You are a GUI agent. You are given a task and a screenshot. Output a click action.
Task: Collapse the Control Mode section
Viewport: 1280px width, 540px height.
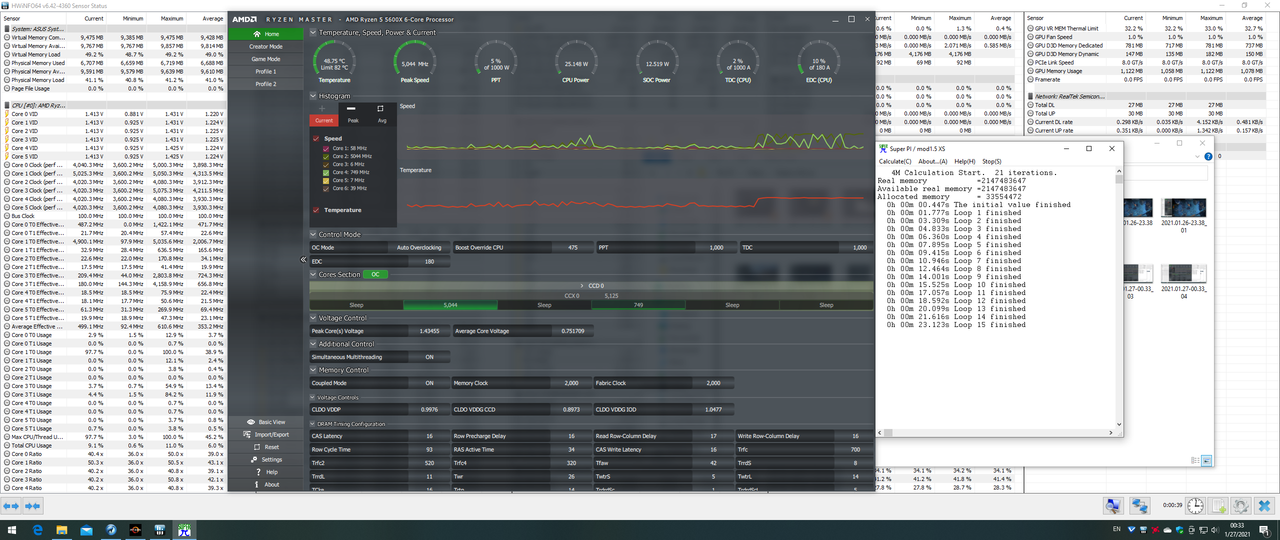click(312, 234)
